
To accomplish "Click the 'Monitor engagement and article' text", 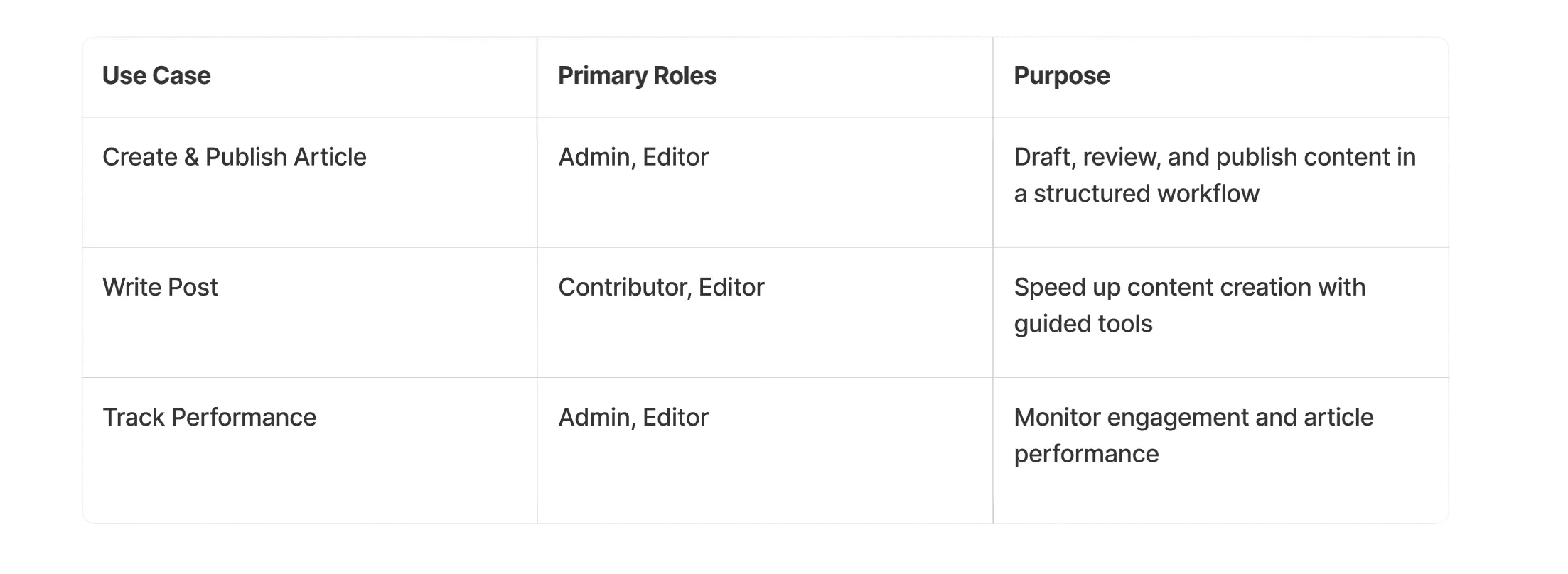I will [1193, 417].
